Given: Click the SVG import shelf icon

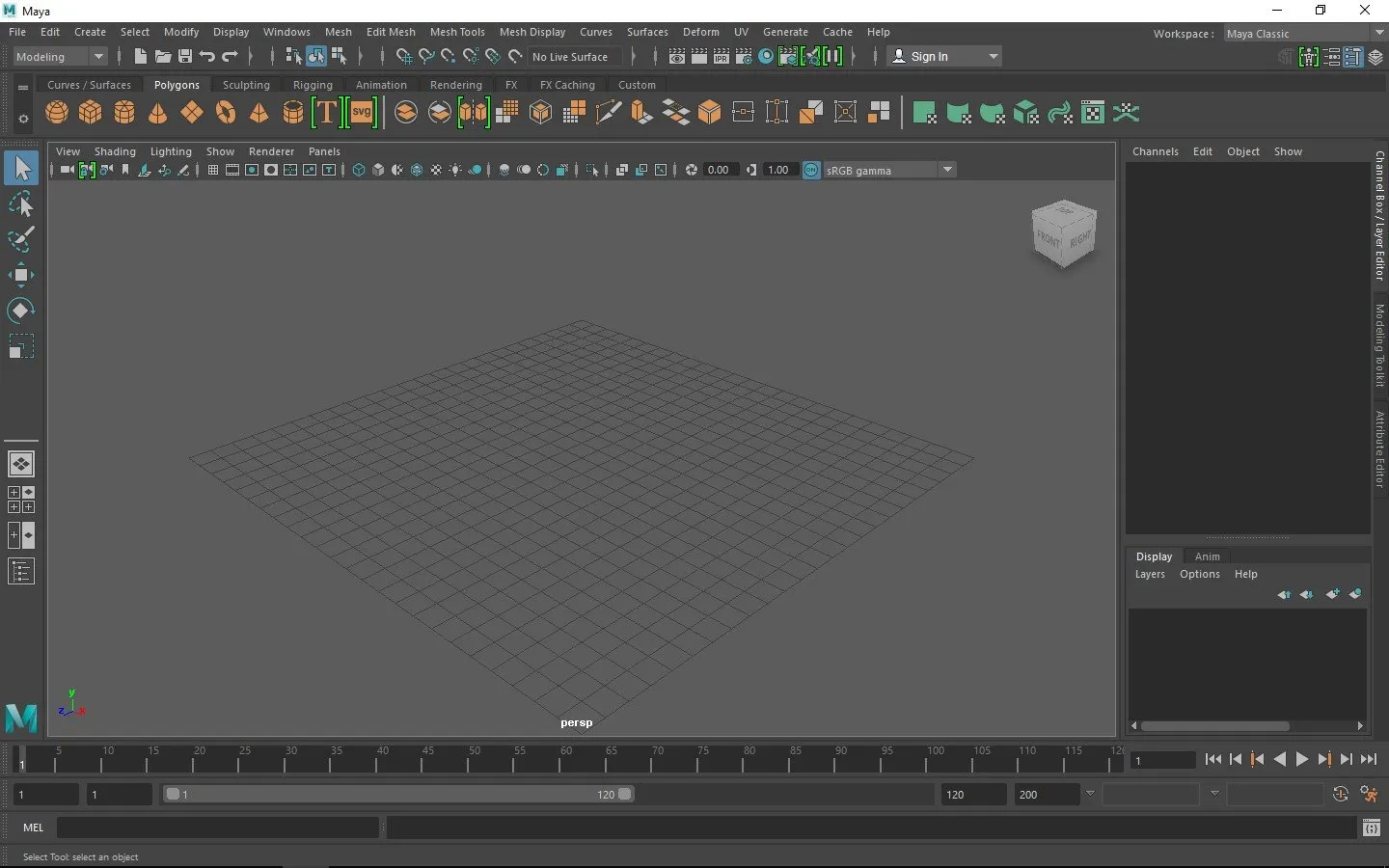Looking at the screenshot, I should [362, 113].
